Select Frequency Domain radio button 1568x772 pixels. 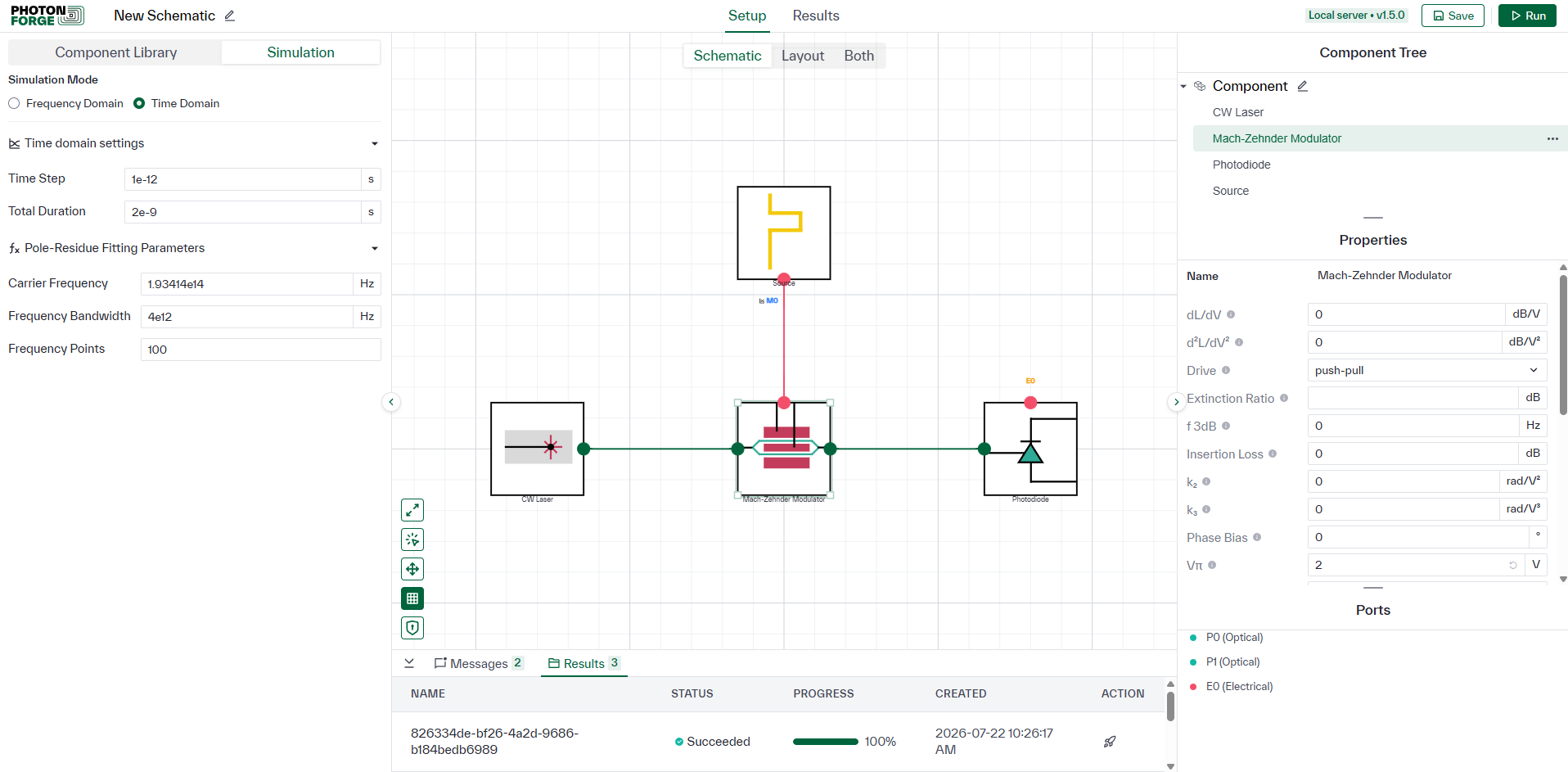coord(14,103)
